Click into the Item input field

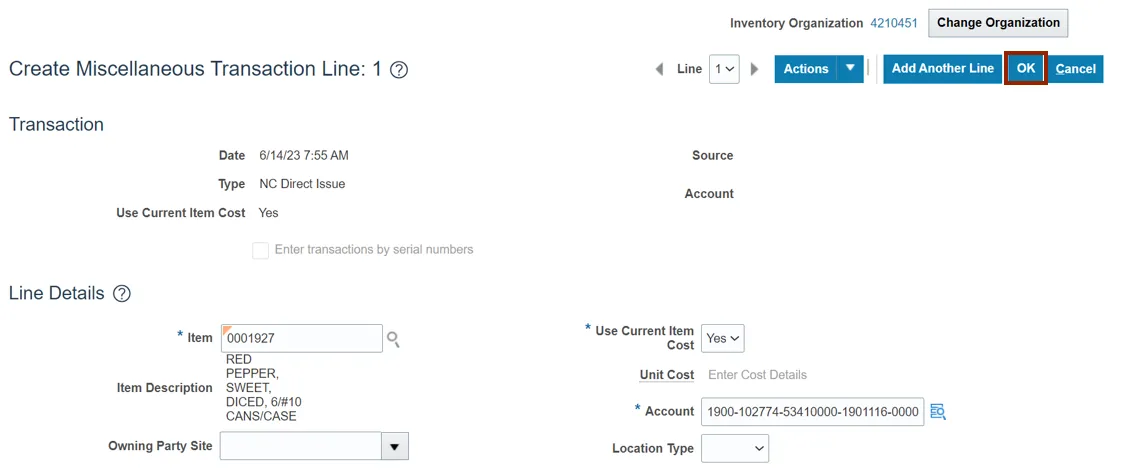301,339
